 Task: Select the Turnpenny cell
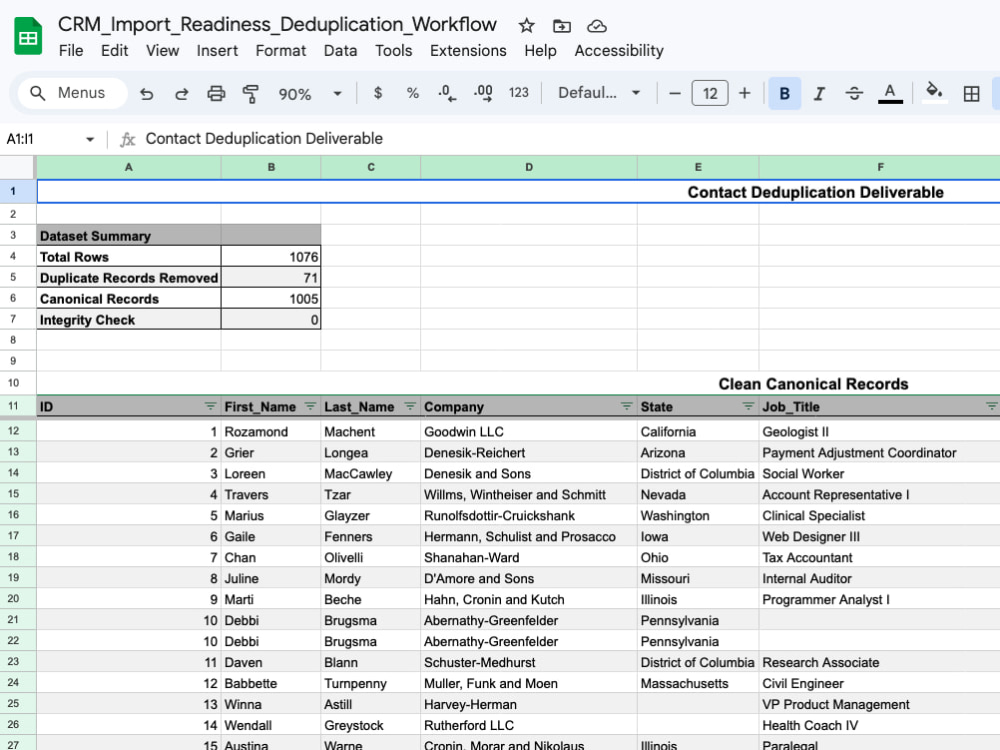point(371,684)
